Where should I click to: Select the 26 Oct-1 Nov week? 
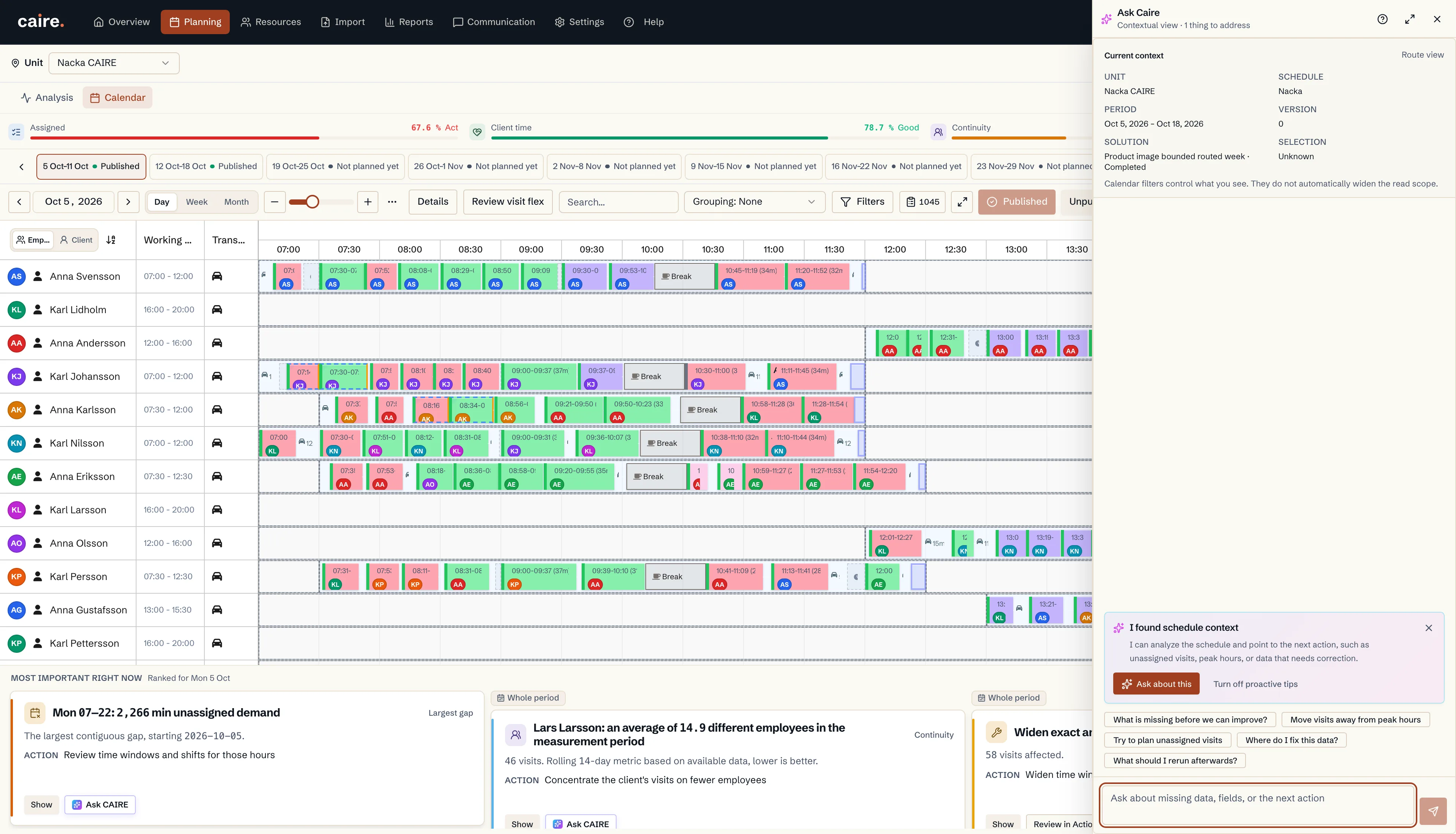(x=475, y=166)
